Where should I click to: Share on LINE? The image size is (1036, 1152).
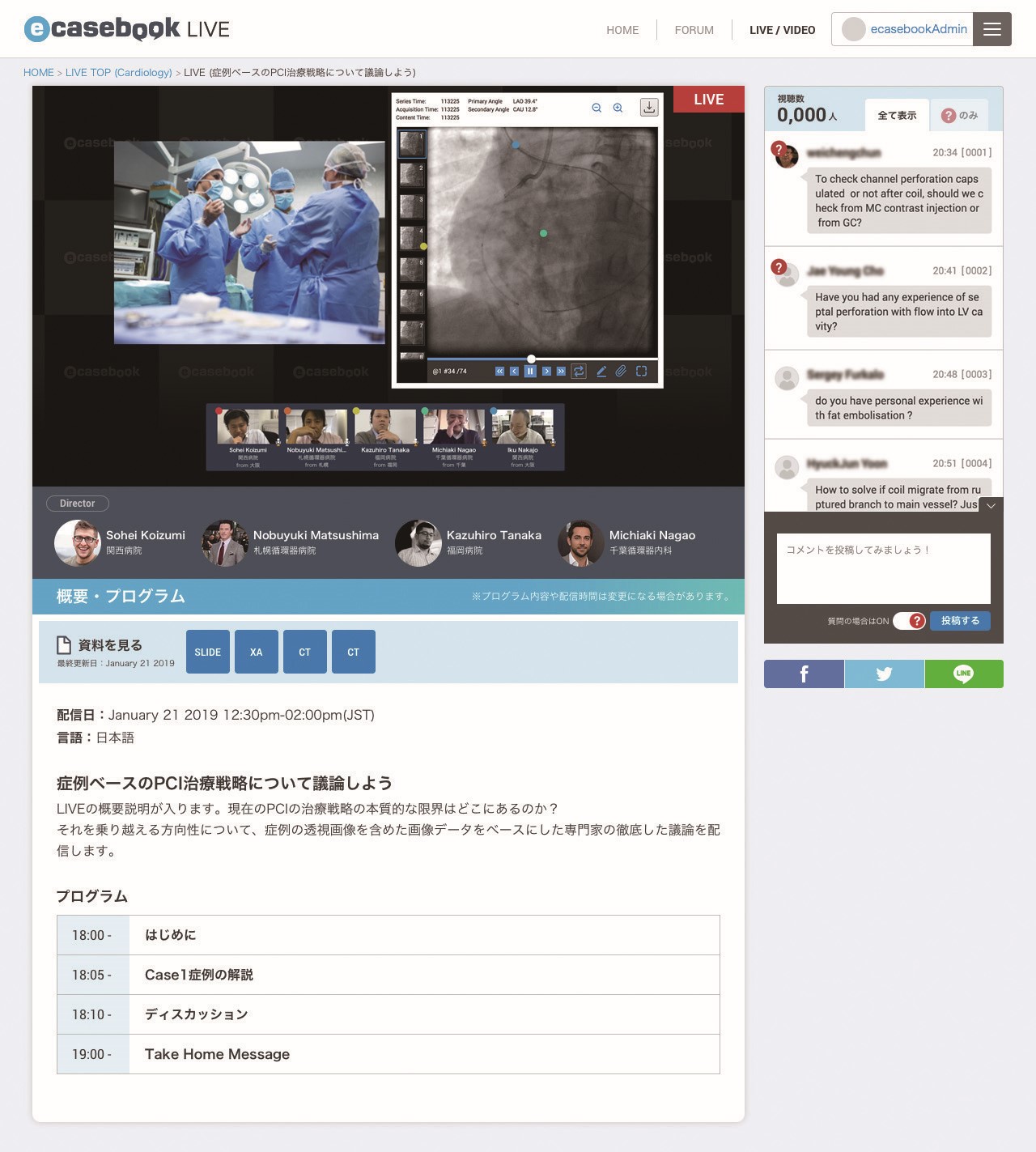coord(963,674)
